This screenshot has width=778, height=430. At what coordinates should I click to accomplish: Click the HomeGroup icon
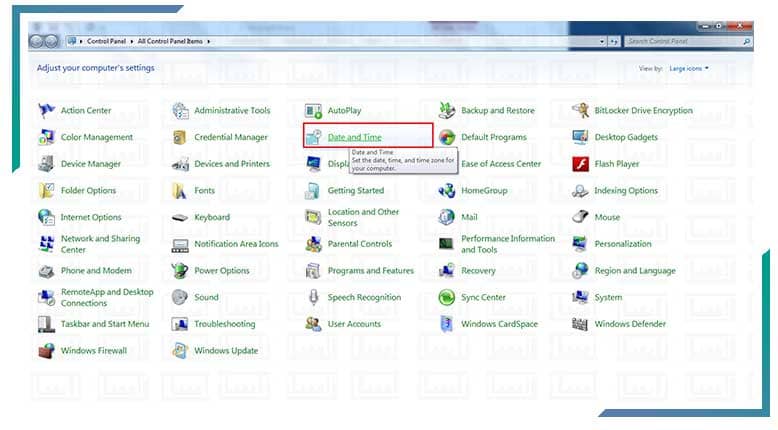(x=447, y=191)
